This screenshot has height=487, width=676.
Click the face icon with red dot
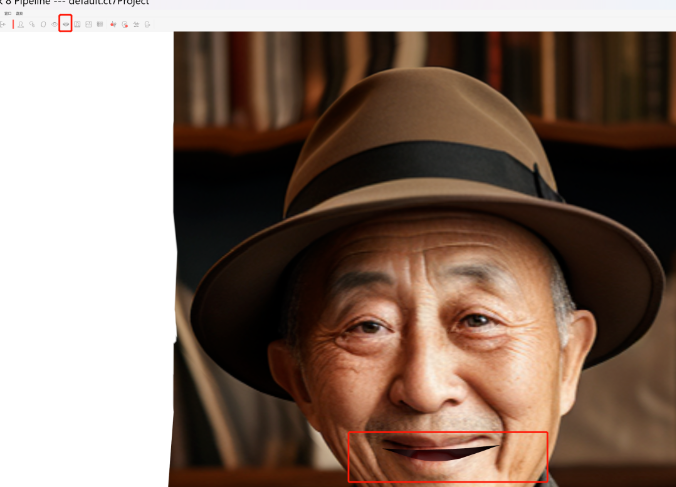[x=124, y=23]
